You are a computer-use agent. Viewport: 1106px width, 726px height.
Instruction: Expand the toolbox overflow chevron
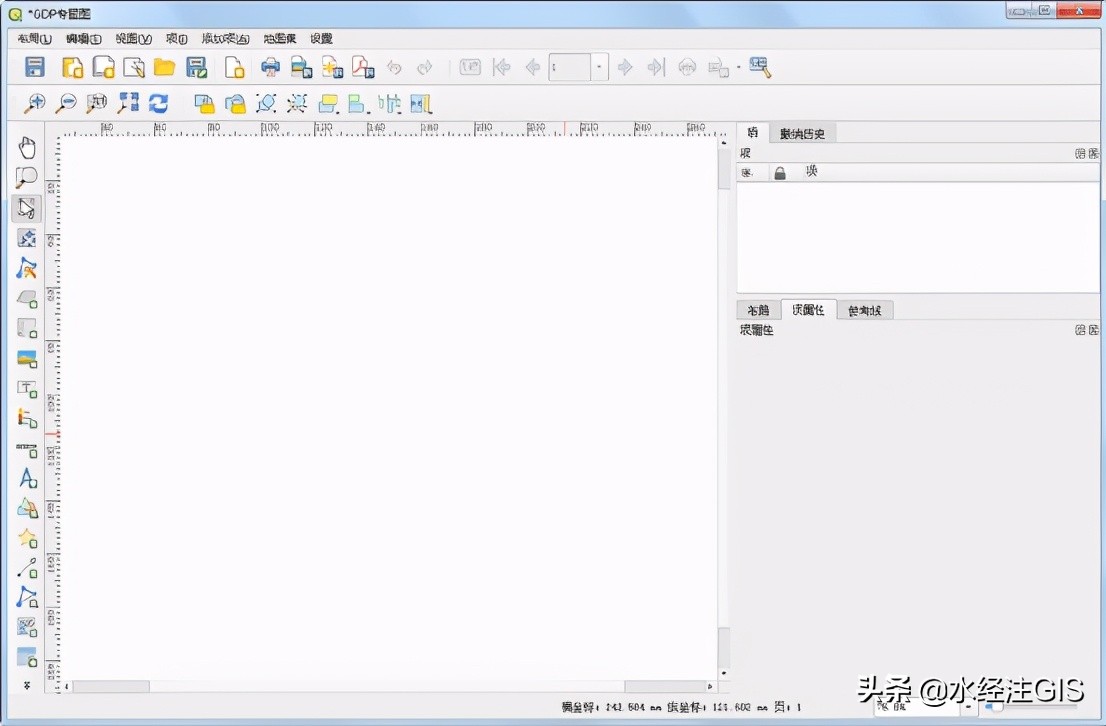[27, 685]
